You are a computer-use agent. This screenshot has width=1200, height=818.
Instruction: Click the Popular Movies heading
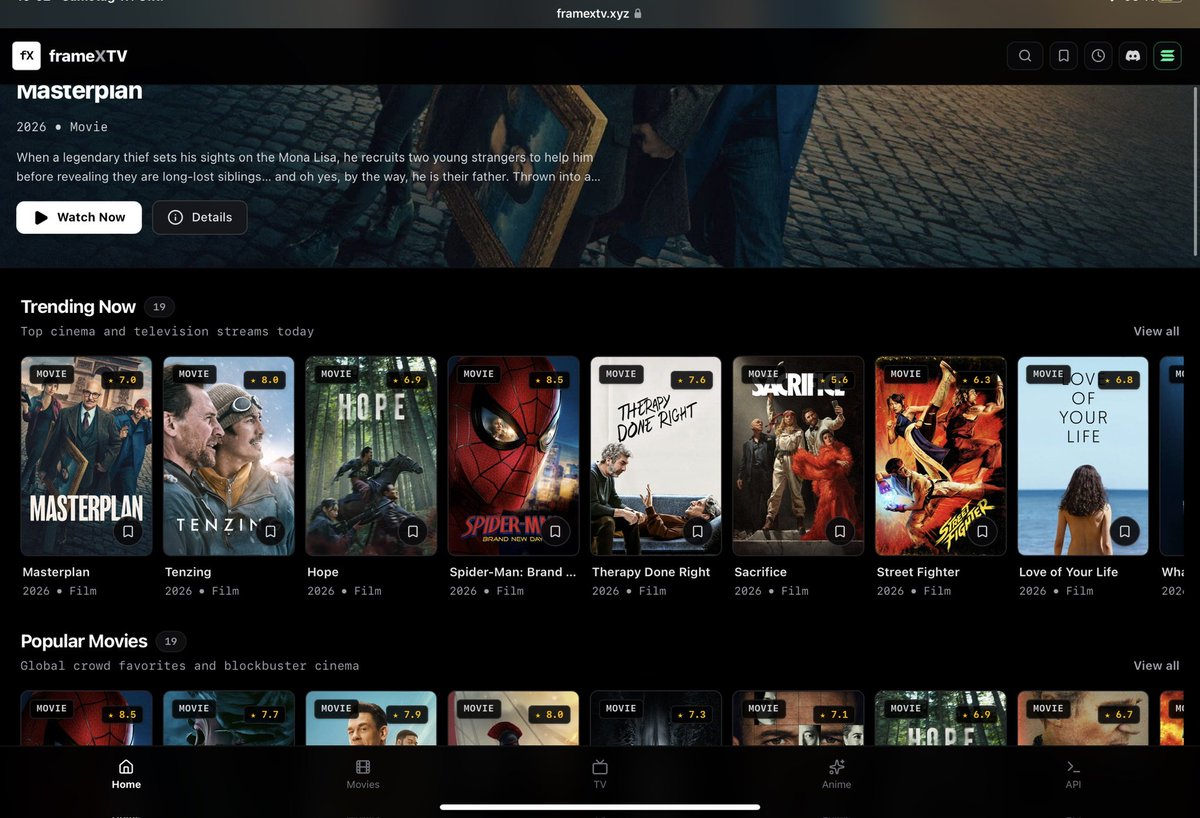click(84, 641)
